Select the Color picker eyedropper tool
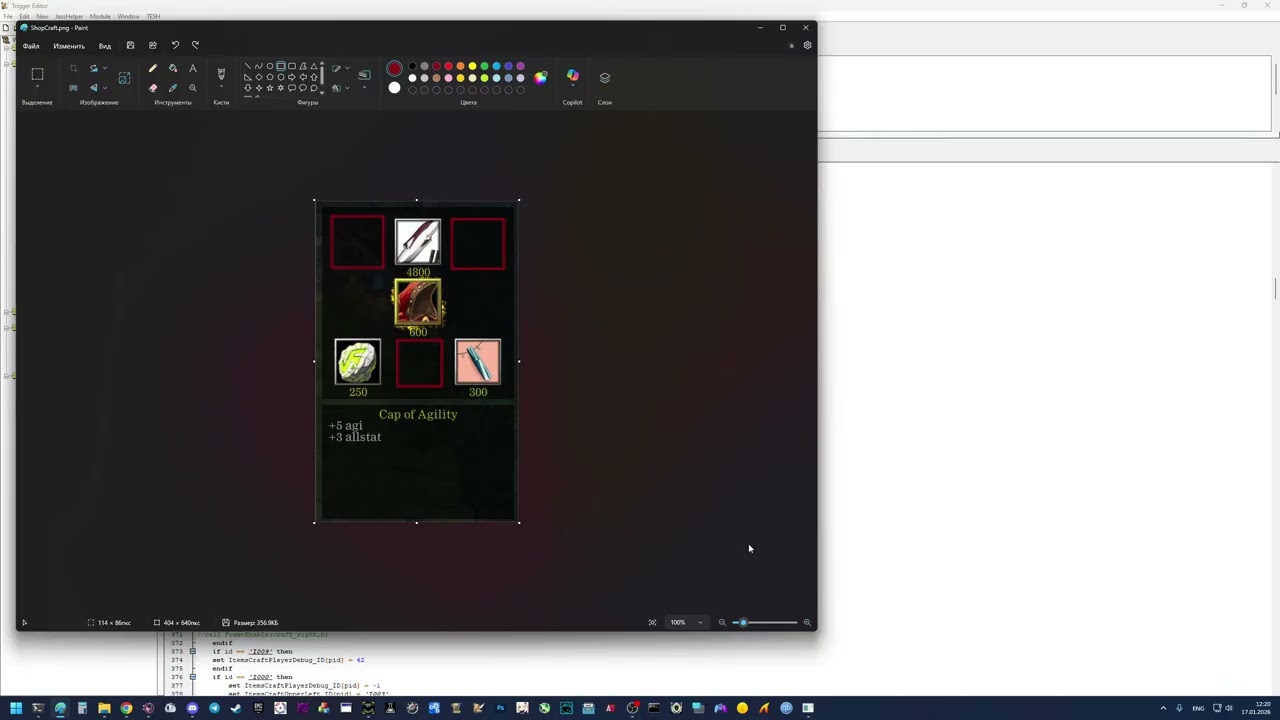The height and width of the screenshot is (720, 1280). [173, 88]
